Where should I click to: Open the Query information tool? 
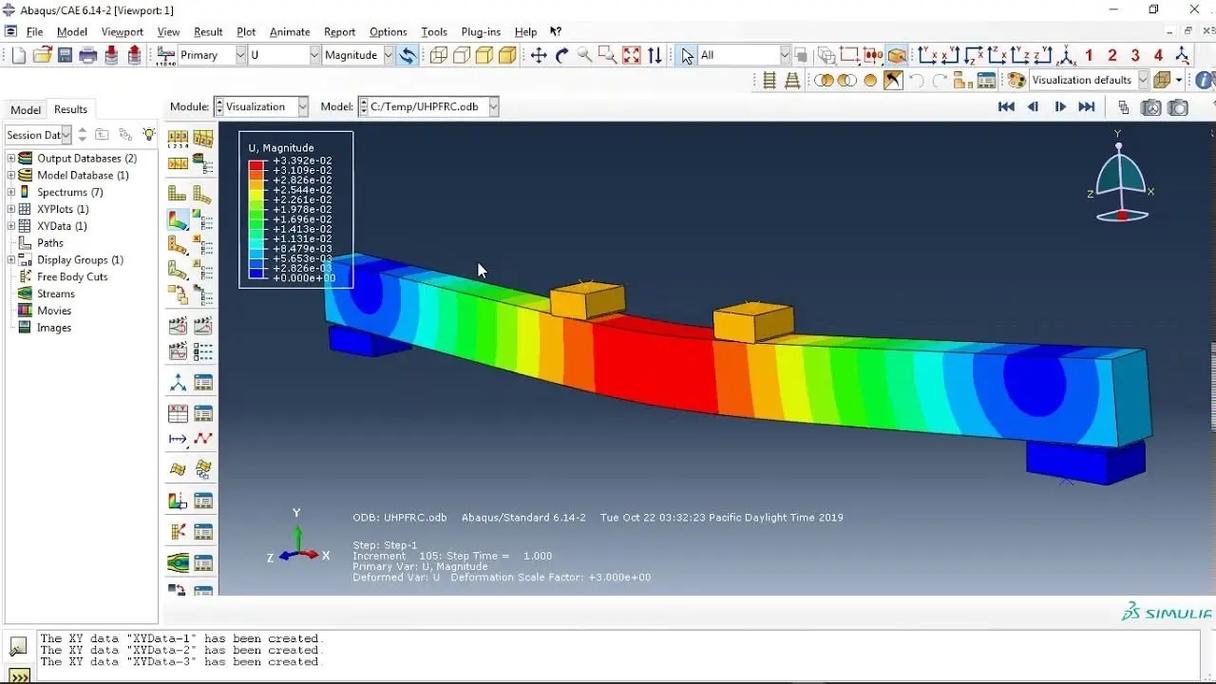[x=1205, y=80]
